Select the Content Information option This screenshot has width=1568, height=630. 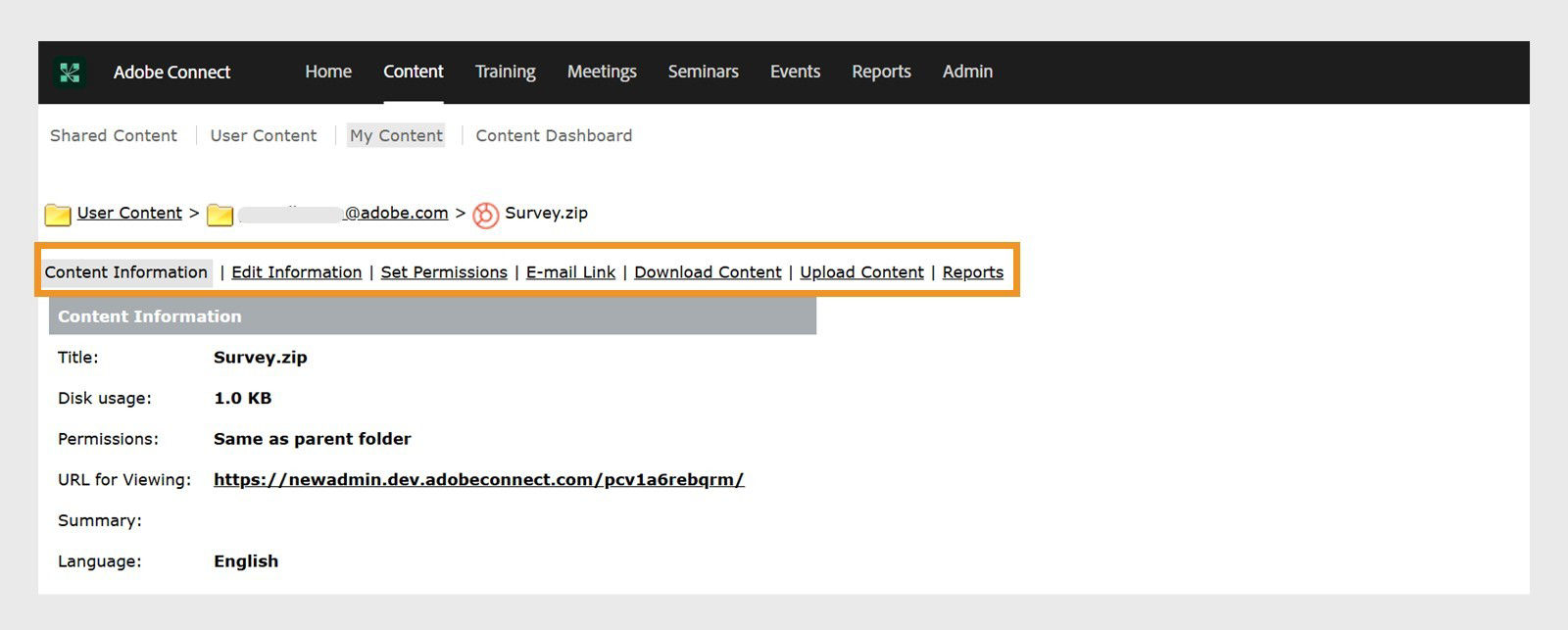(126, 272)
